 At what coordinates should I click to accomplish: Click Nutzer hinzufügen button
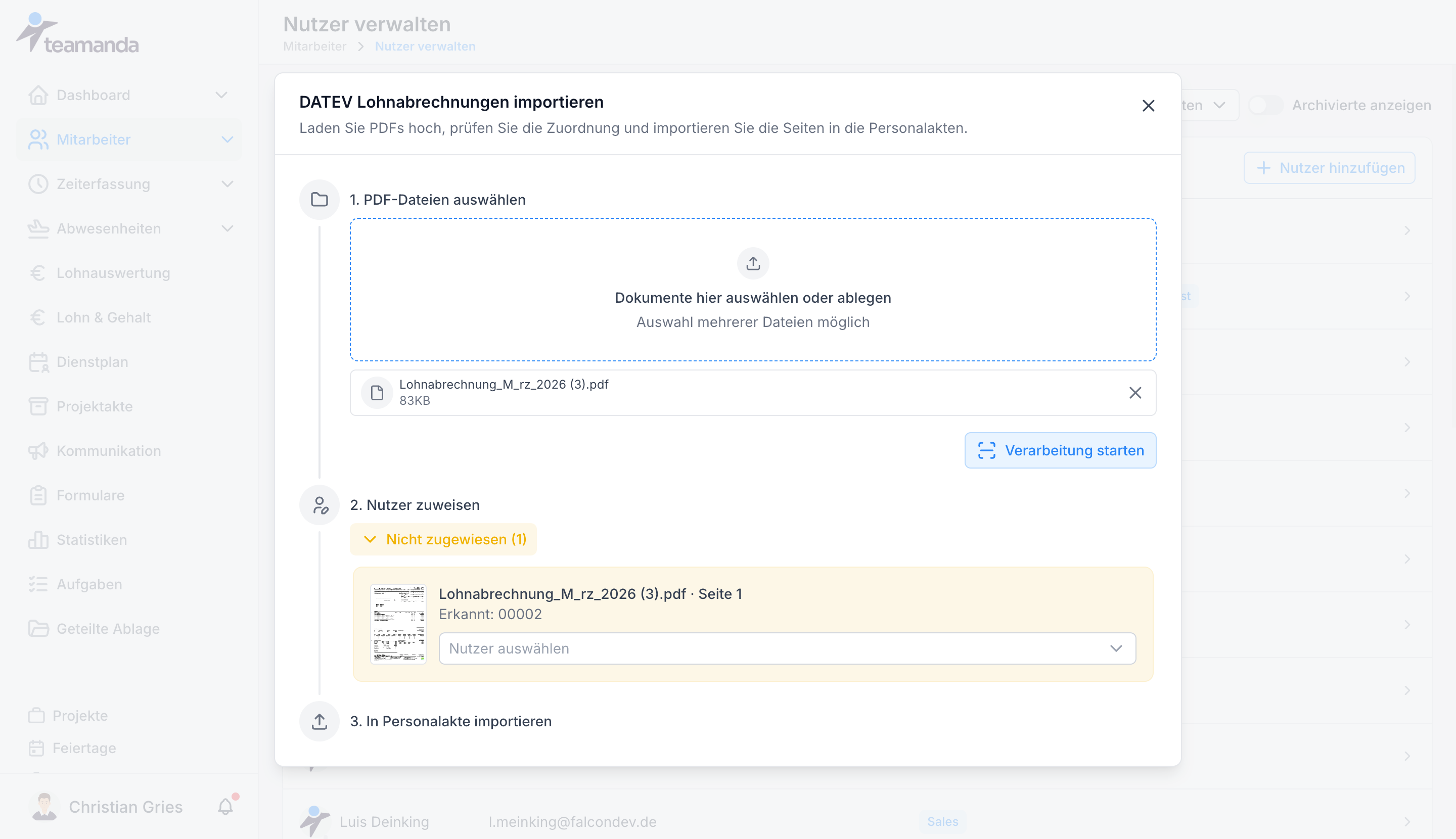(x=1329, y=168)
